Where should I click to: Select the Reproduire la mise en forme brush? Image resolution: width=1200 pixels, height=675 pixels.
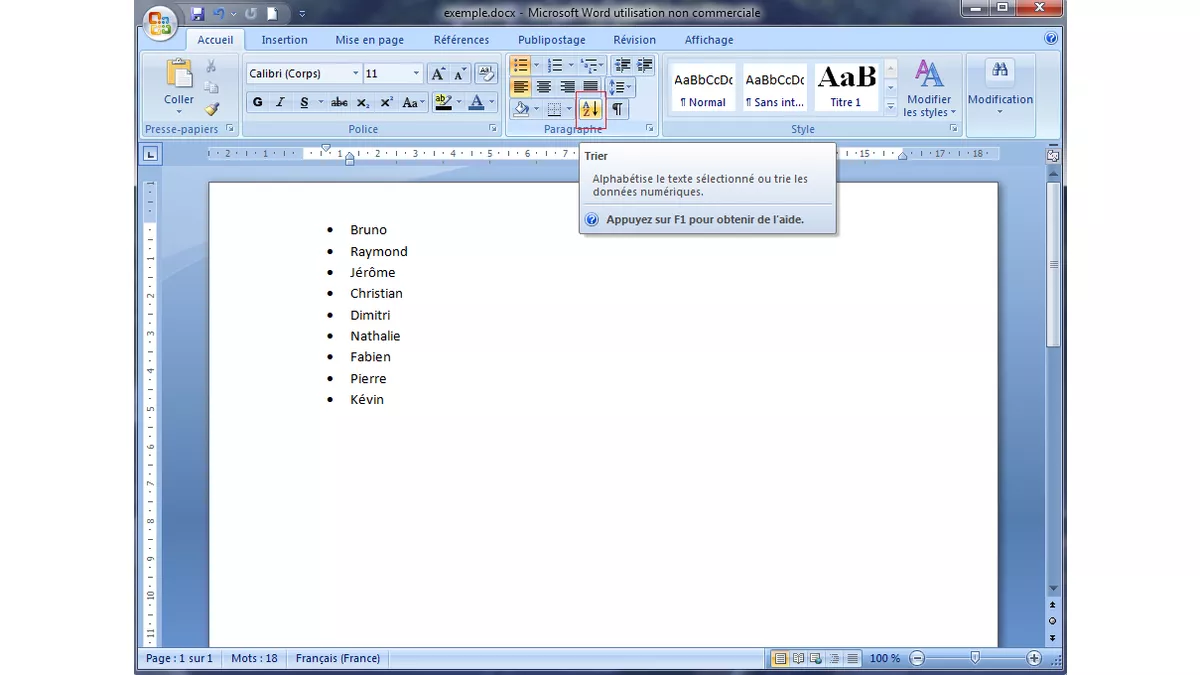point(213,108)
